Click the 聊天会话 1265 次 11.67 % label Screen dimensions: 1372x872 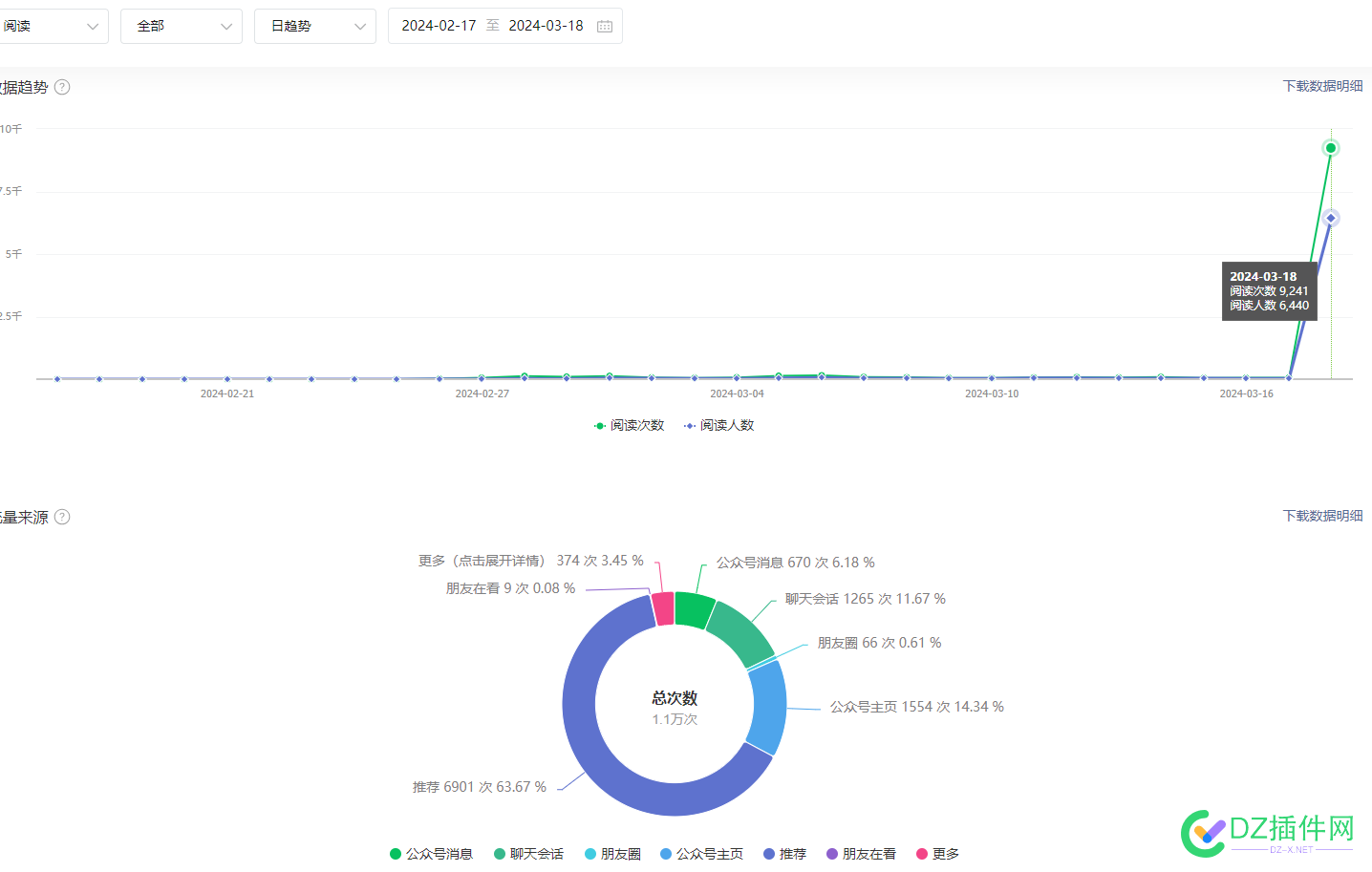(x=866, y=599)
